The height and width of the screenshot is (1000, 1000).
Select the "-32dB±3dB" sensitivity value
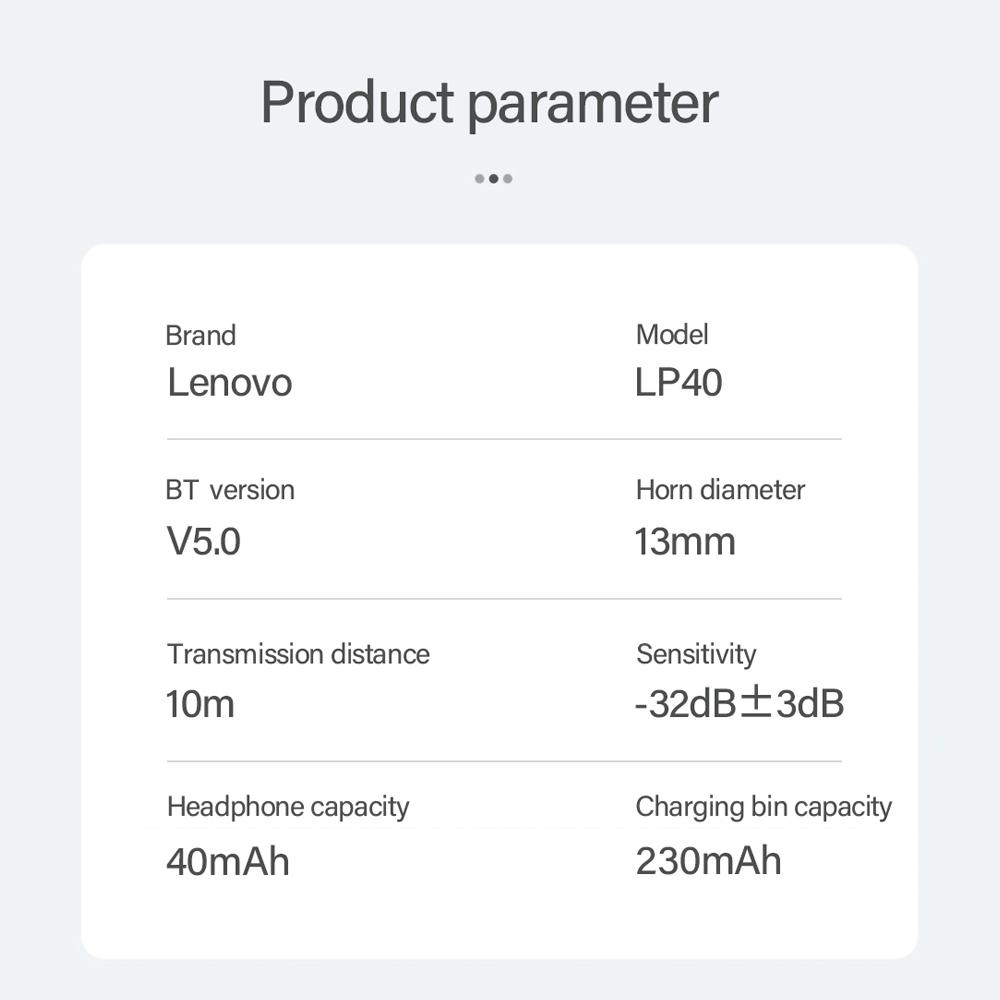[x=739, y=704]
